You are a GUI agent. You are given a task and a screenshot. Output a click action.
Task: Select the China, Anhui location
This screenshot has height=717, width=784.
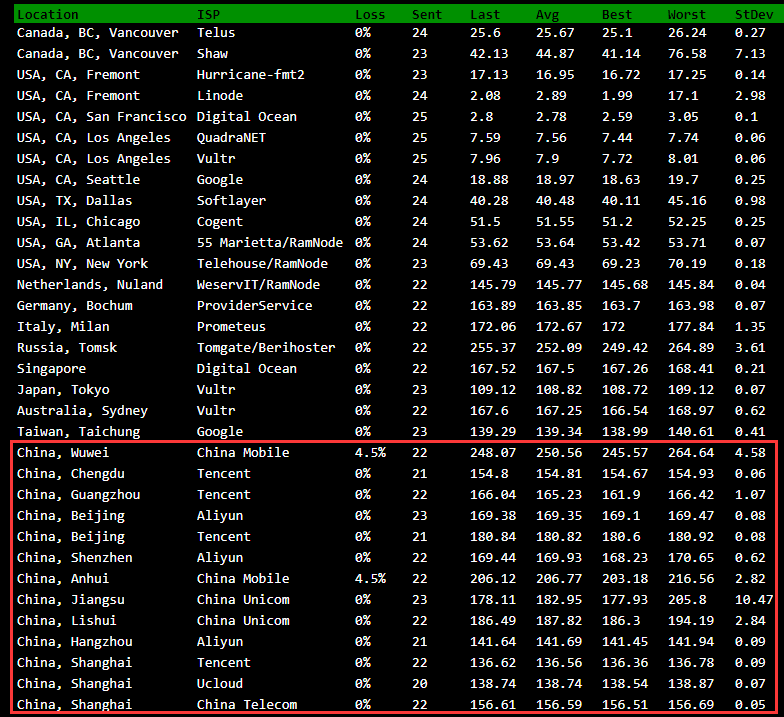coord(63,578)
